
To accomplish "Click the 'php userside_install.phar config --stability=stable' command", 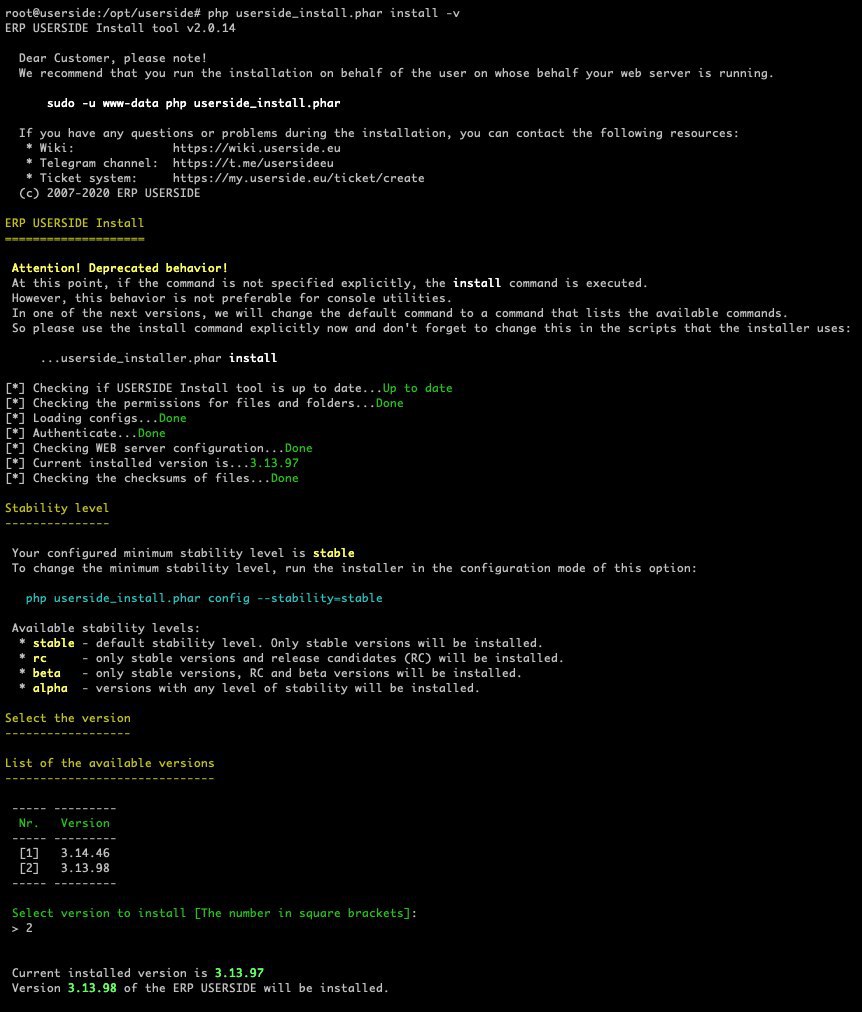I will (204, 598).
